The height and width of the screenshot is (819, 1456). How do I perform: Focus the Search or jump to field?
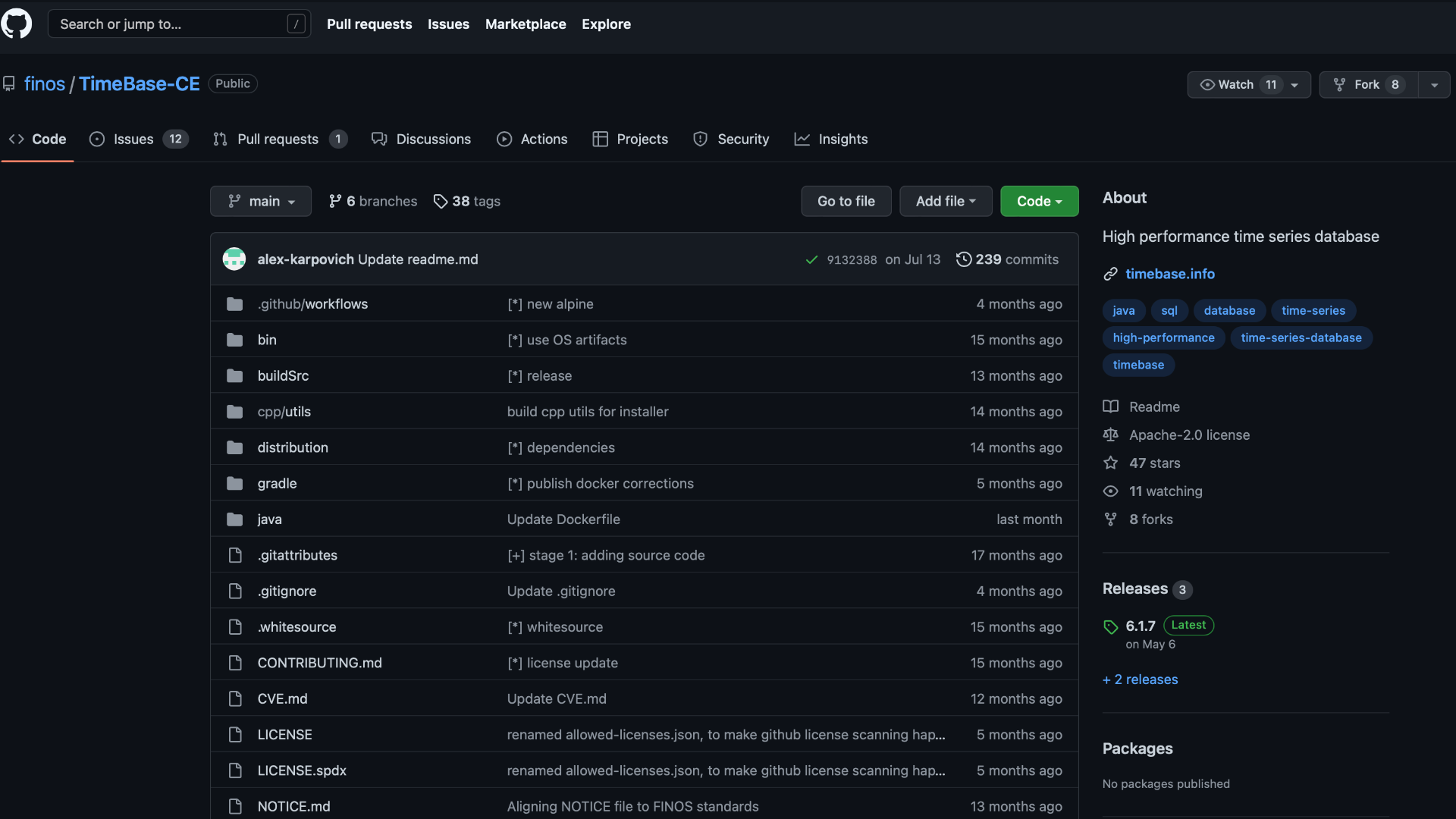click(x=179, y=24)
